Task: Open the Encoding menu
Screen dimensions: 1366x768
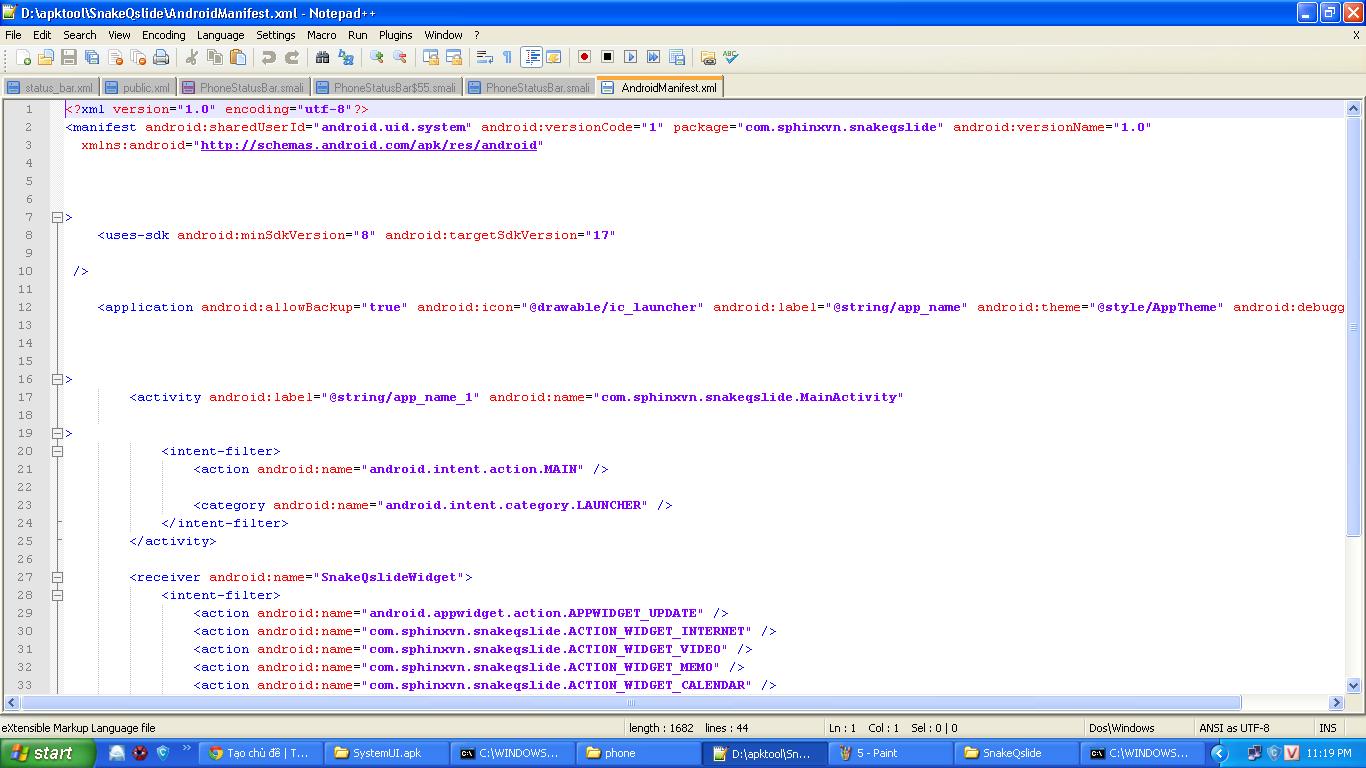Action: (x=163, y=35)
